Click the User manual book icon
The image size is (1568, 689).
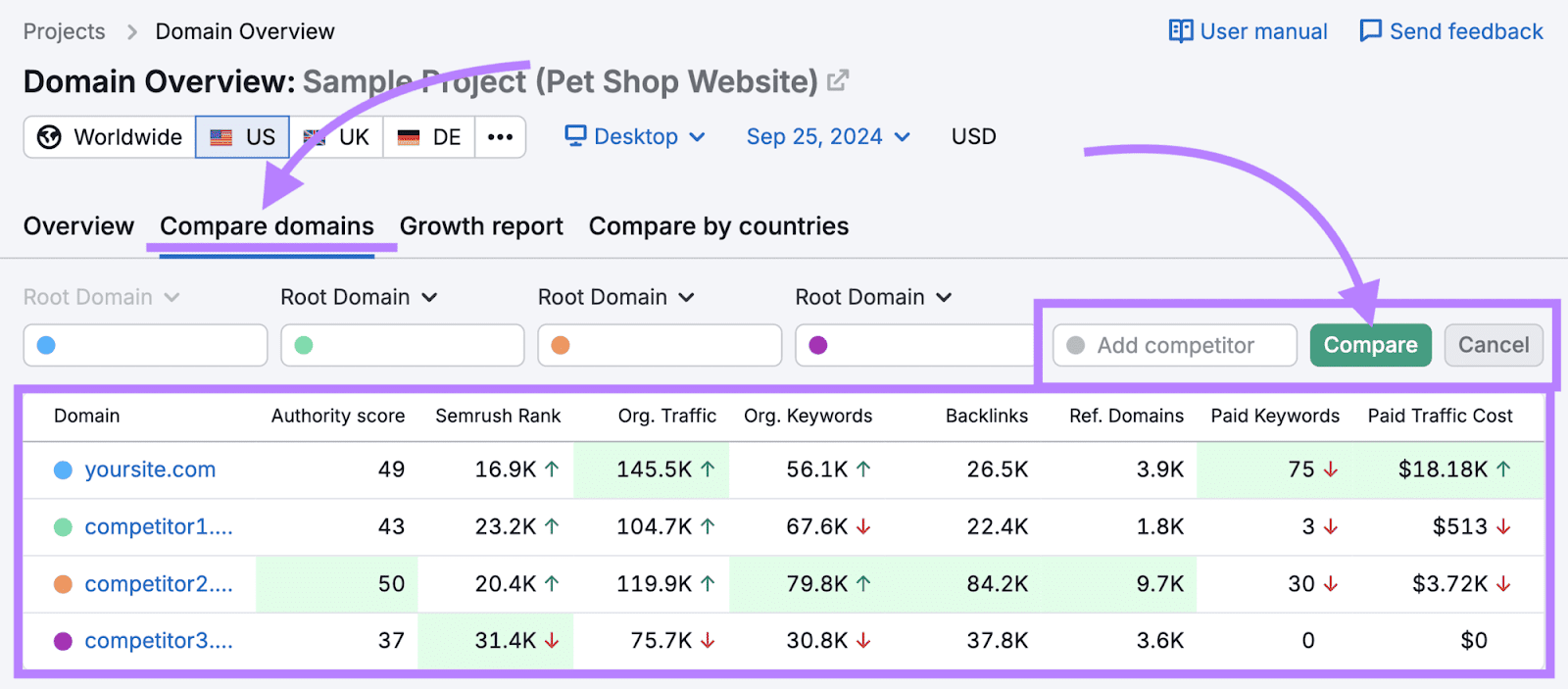tap(1181, 31)
